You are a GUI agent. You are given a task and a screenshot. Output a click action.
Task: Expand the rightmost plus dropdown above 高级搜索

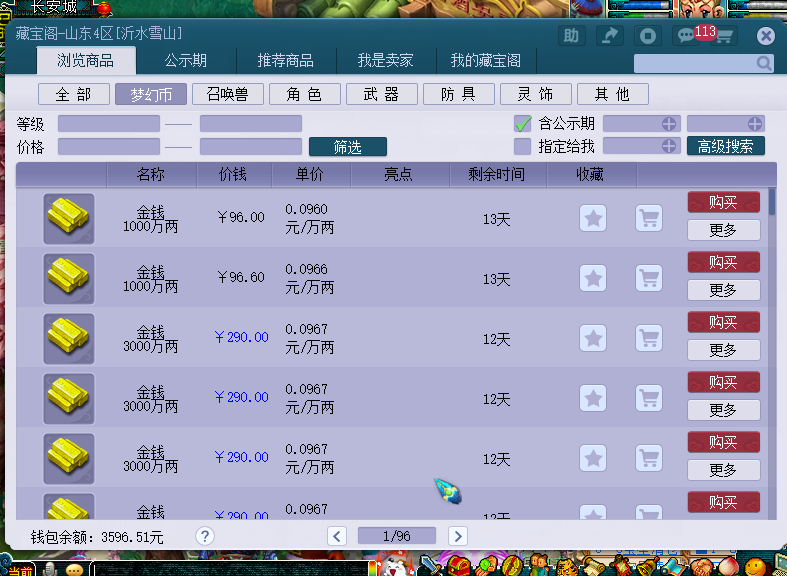(754, 124)
